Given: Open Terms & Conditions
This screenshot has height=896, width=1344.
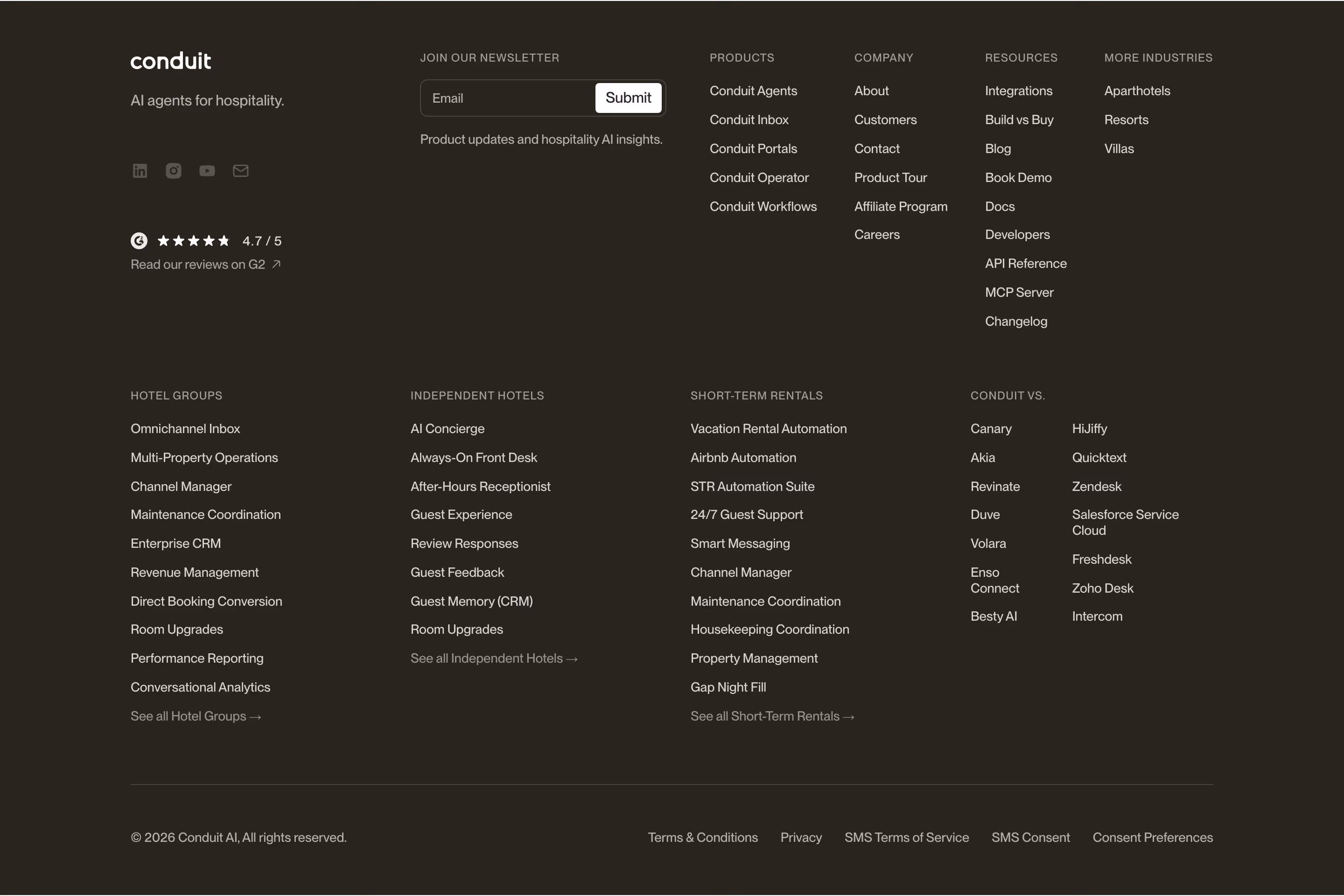Looking at the screenshot, I should tap(703, 838).
